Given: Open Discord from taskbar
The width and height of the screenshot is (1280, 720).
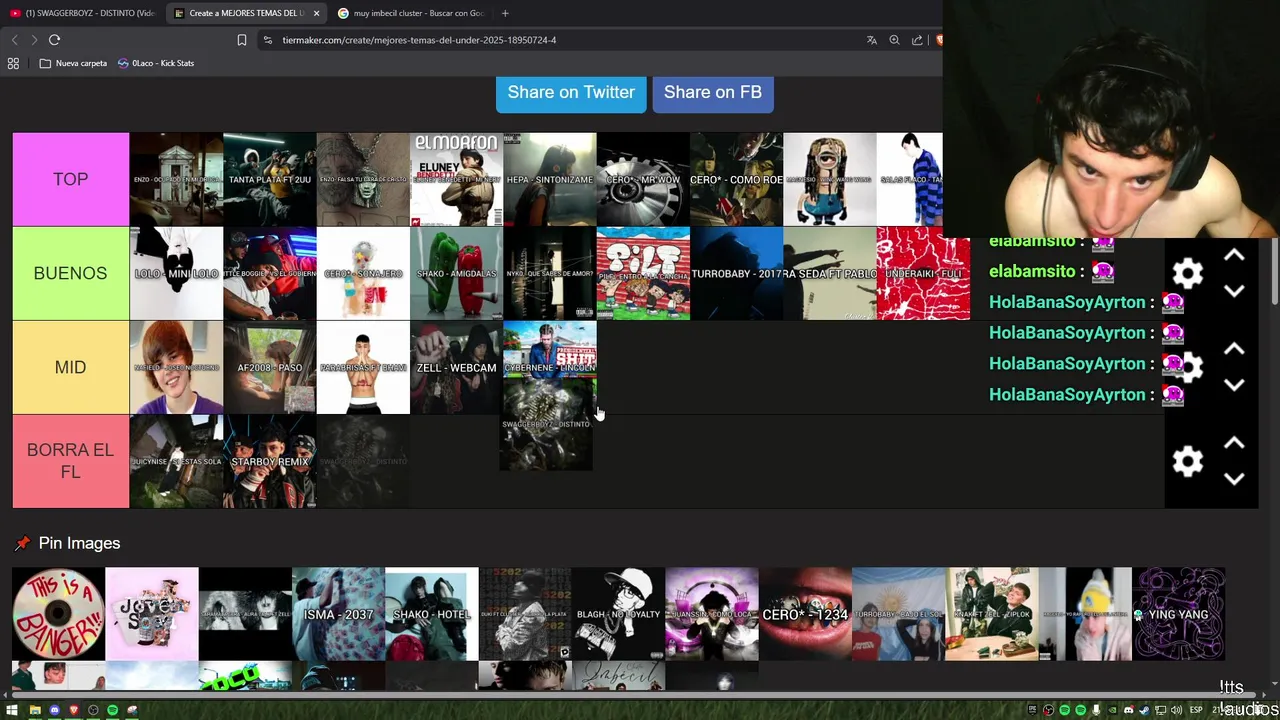Looking at the screenshot, I should tap(54, 710).
